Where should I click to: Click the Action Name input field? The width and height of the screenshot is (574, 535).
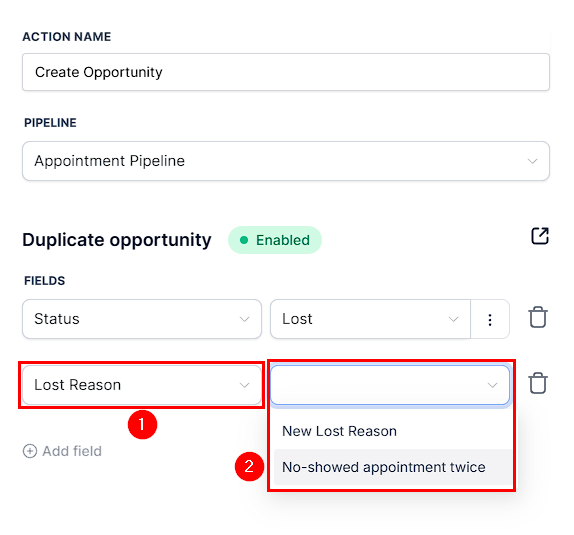coord(286,72)
